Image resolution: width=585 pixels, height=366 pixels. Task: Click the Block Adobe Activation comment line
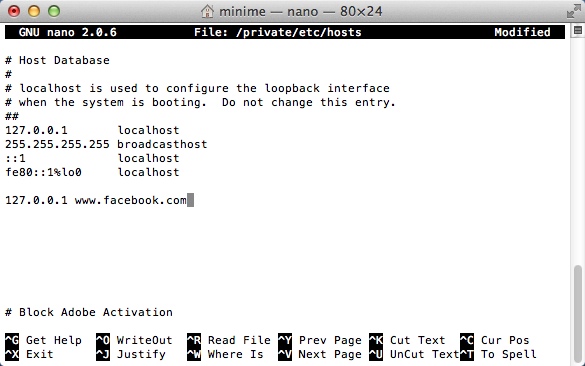pos(89,312)
